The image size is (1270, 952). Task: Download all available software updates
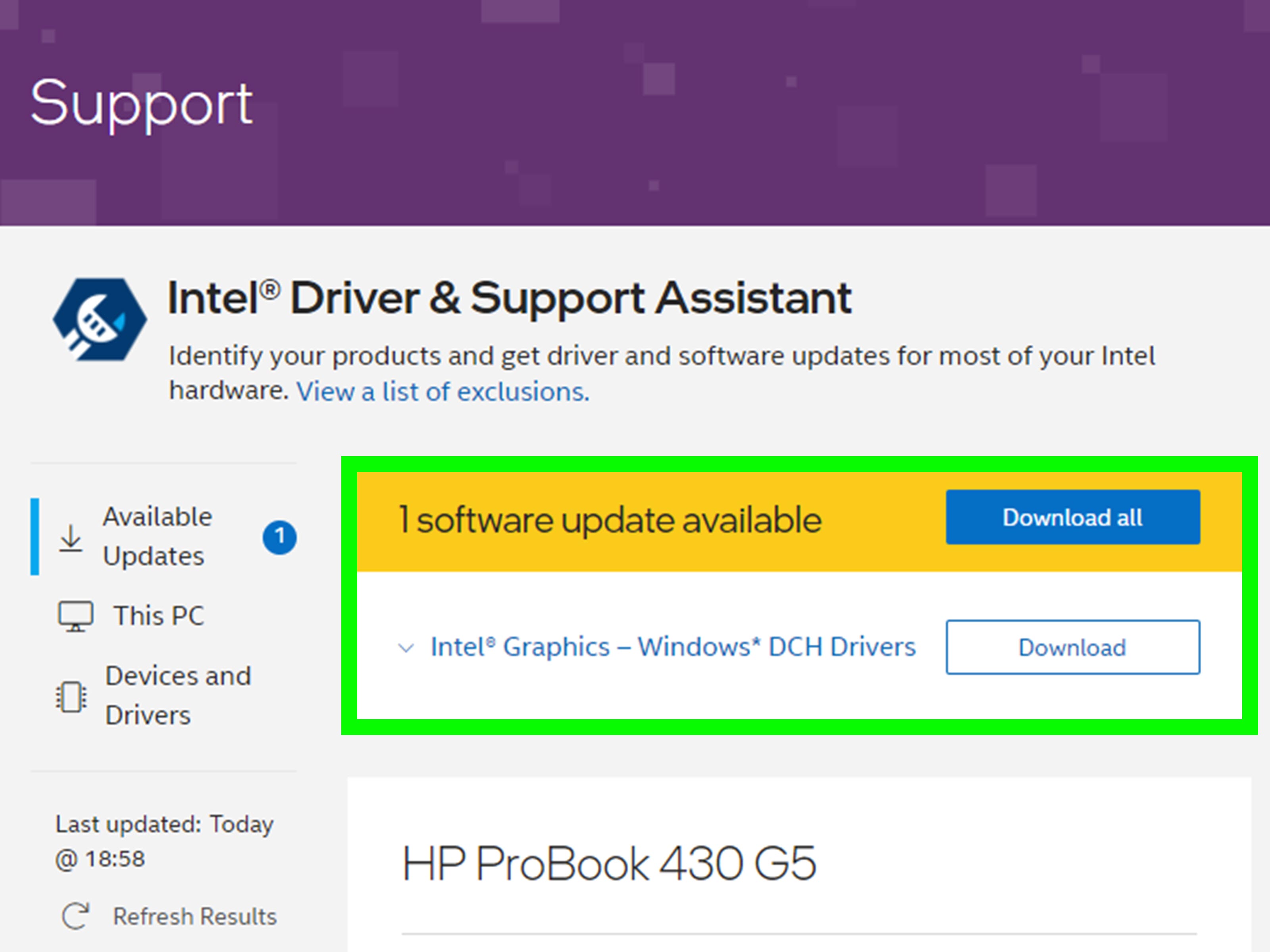point(1072,517)
